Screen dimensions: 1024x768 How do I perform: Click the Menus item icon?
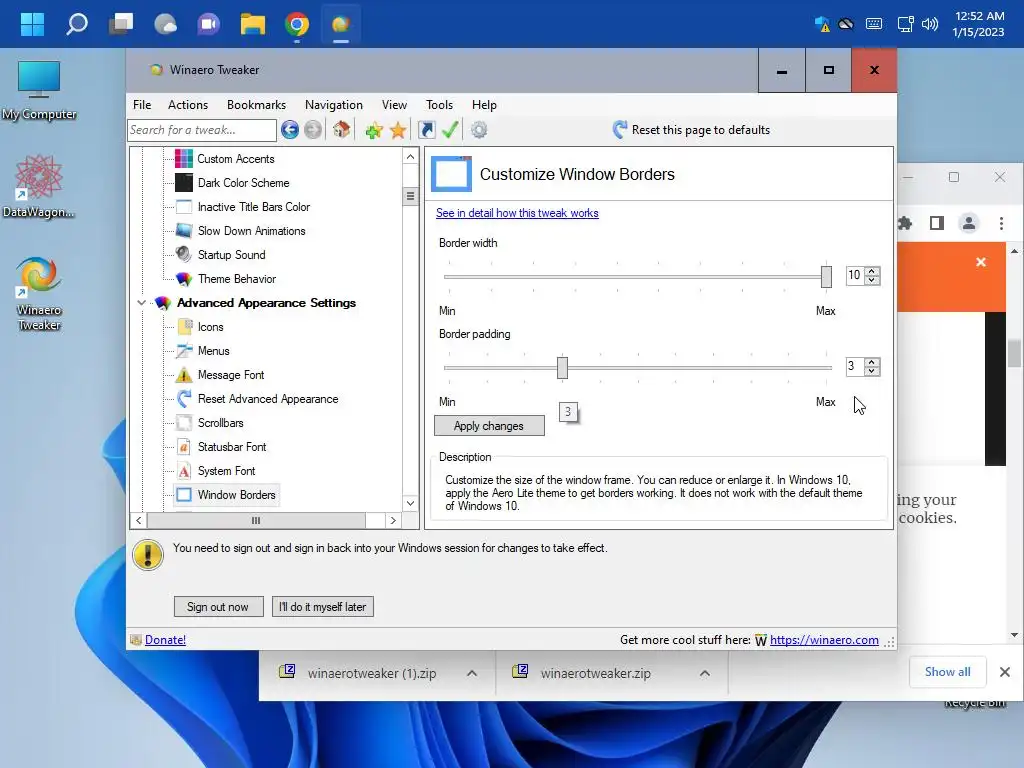184,351
